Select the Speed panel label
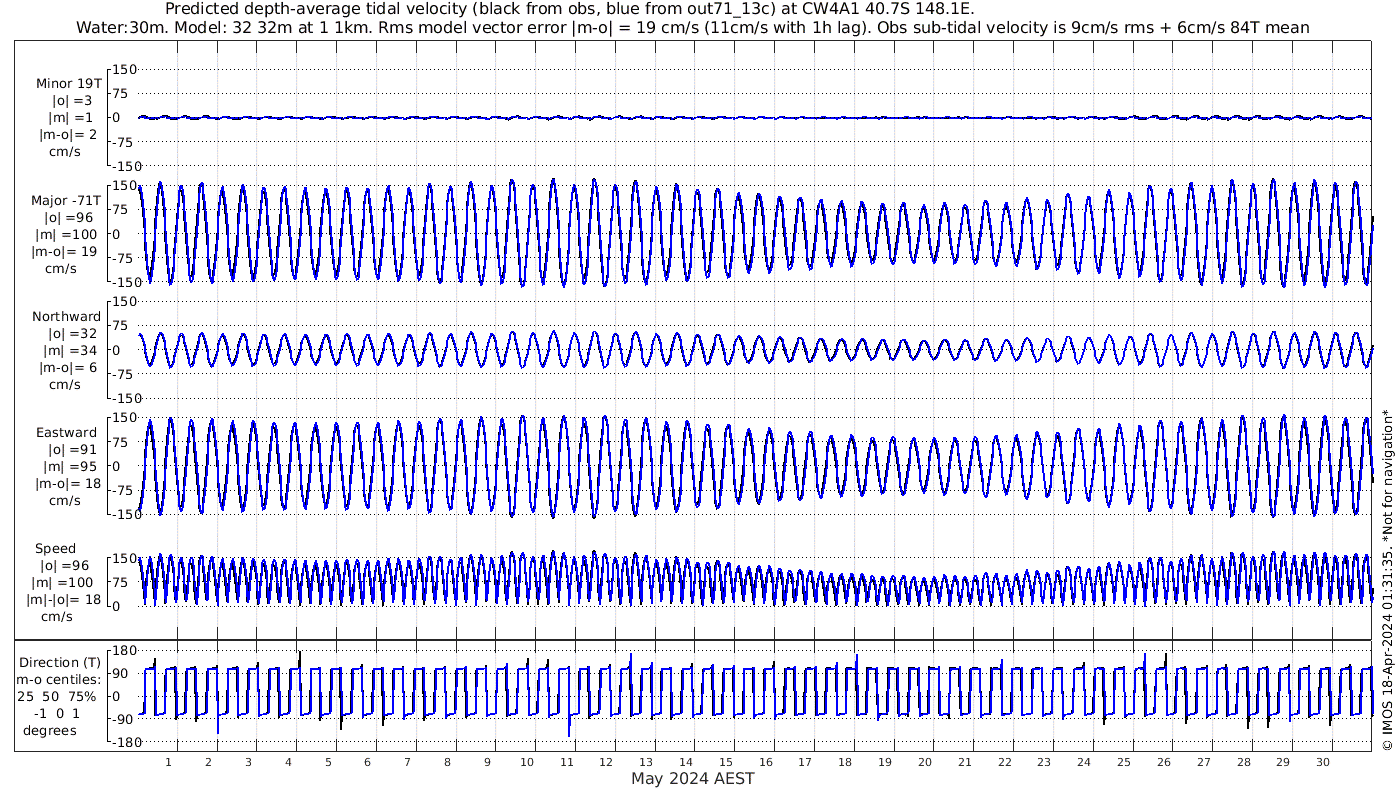 pos(55,549)
